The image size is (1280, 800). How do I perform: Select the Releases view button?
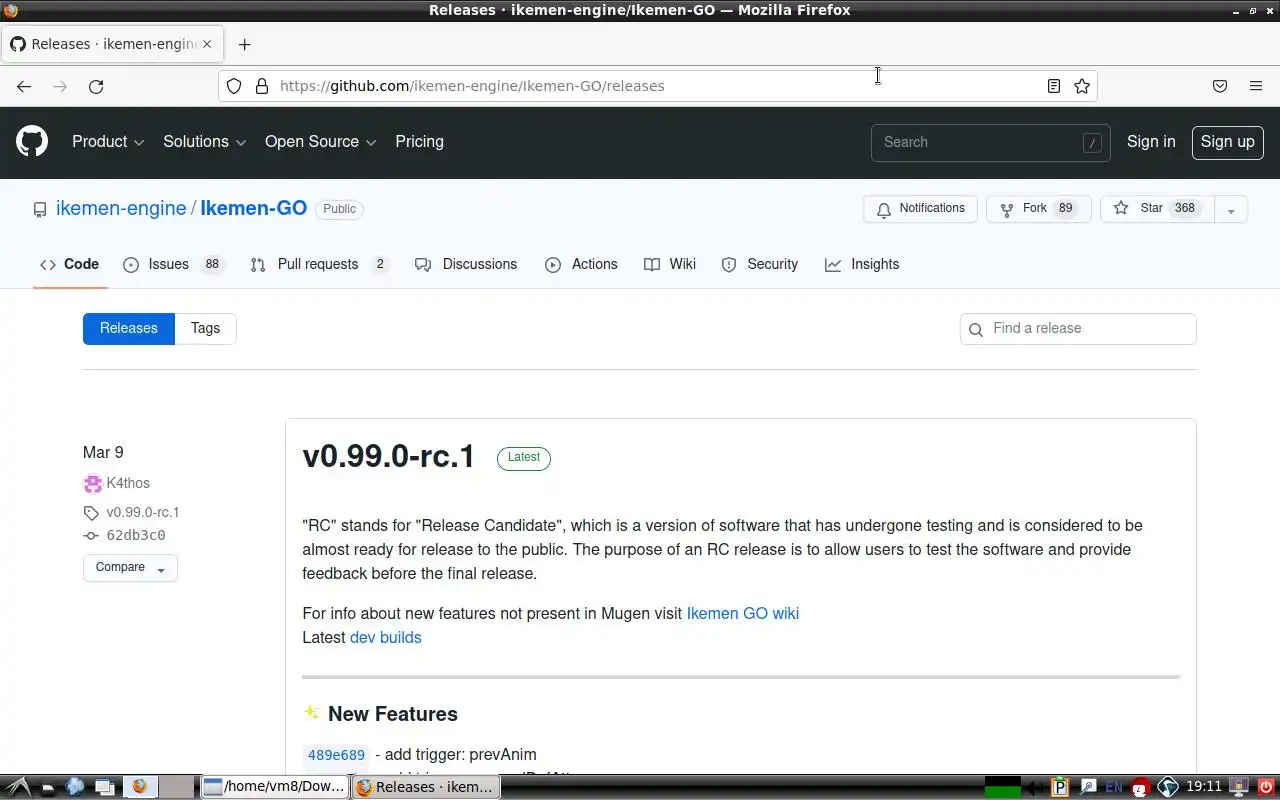pyautogui.click(x=129, y=329)
